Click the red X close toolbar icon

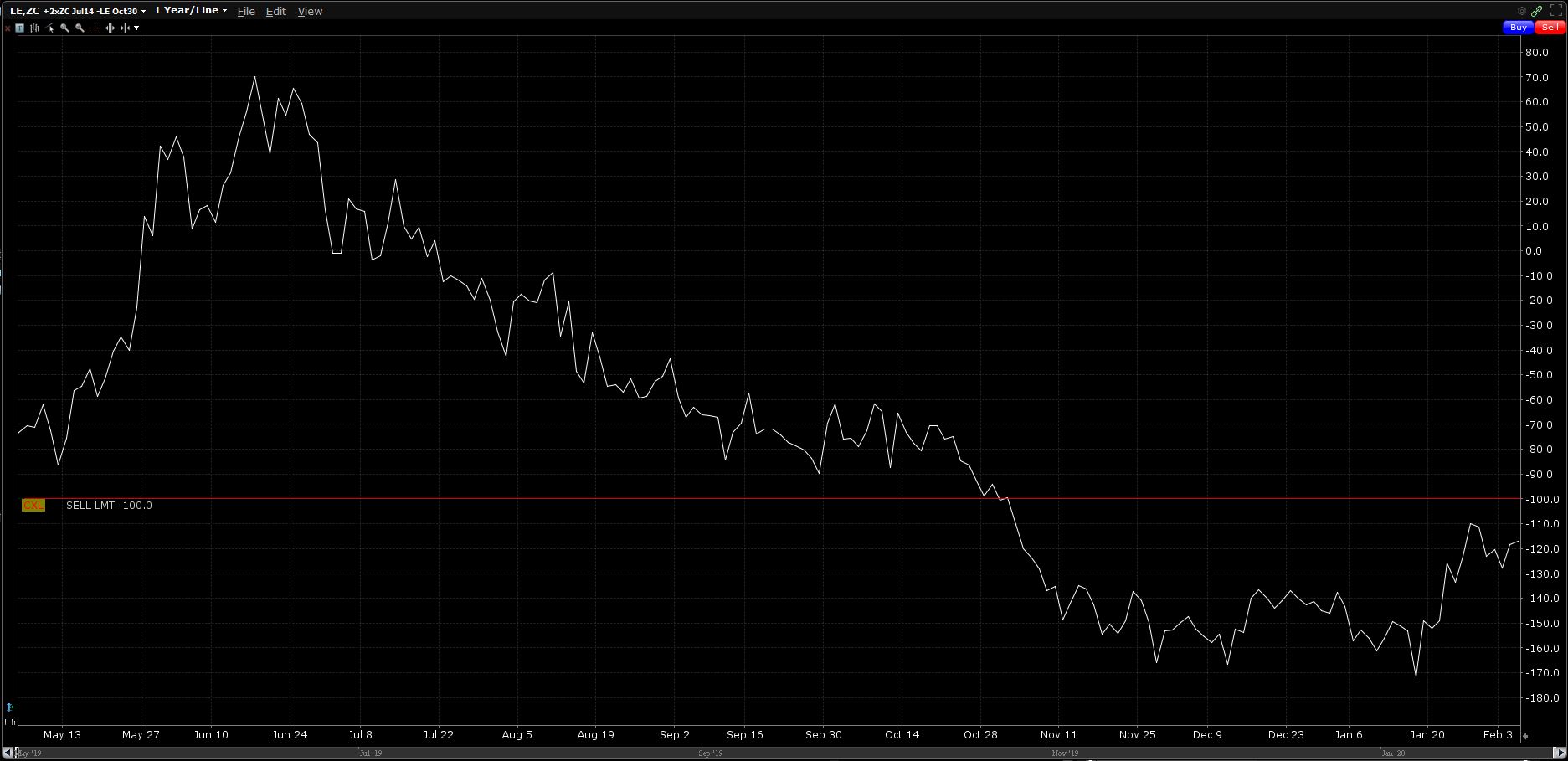tap(8, 28)
